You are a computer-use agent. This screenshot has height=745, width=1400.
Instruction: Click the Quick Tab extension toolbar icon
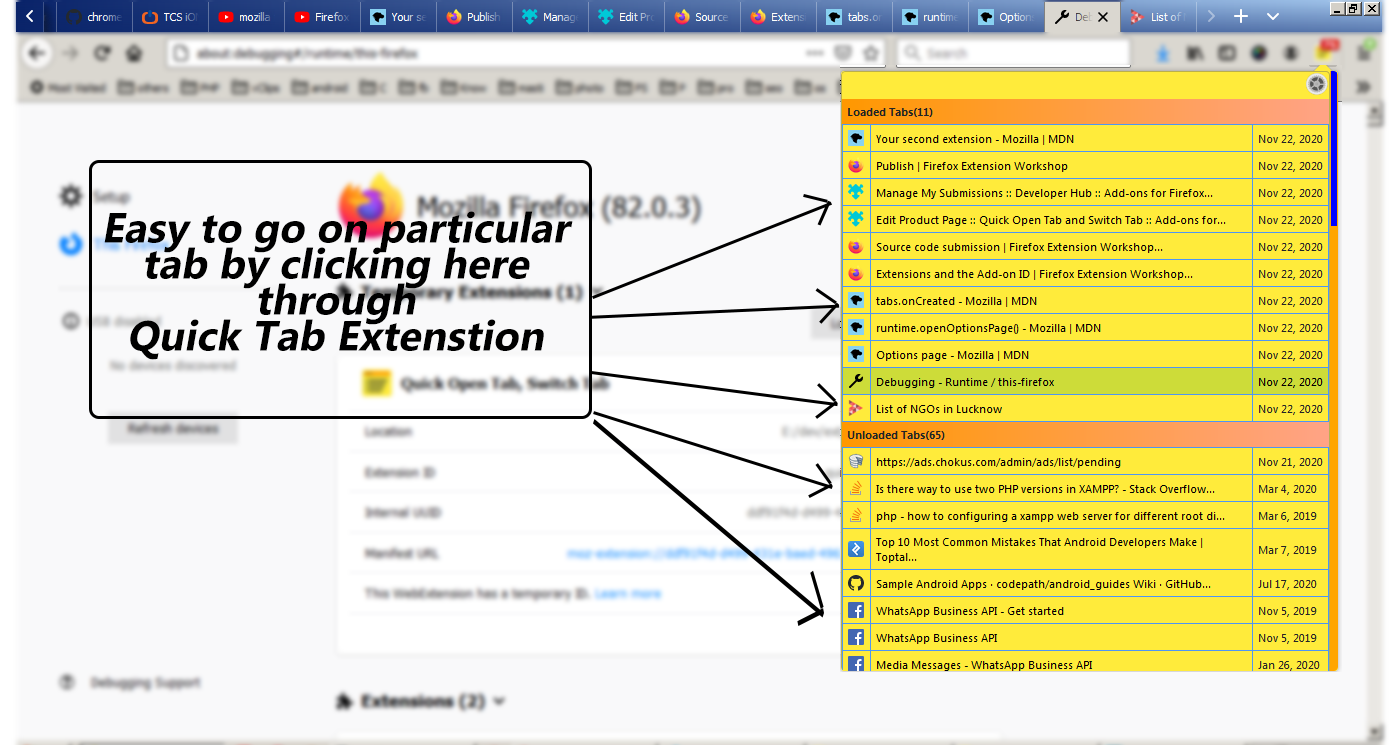(x=1327, y=51)
